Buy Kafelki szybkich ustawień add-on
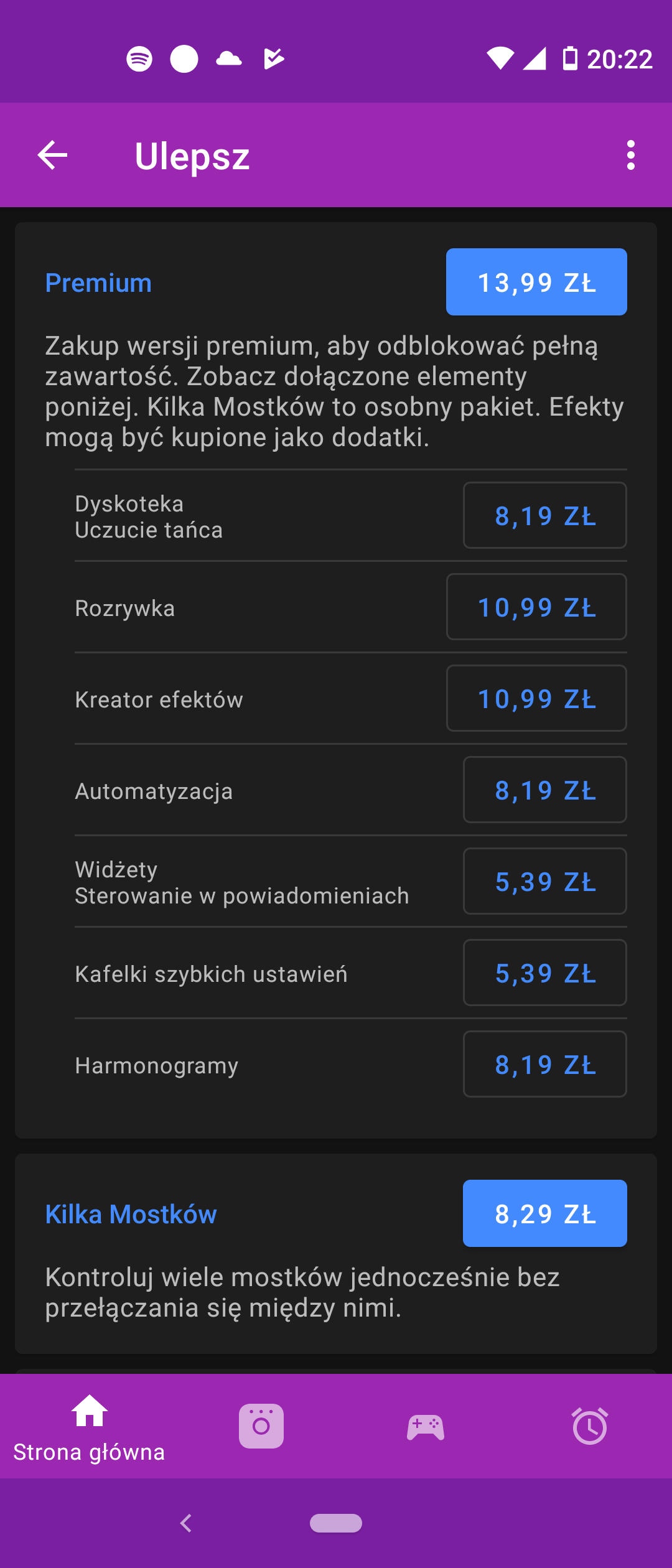Image resolution: width=672 pixels, height=1568 pixels. [x=544, y=973]
